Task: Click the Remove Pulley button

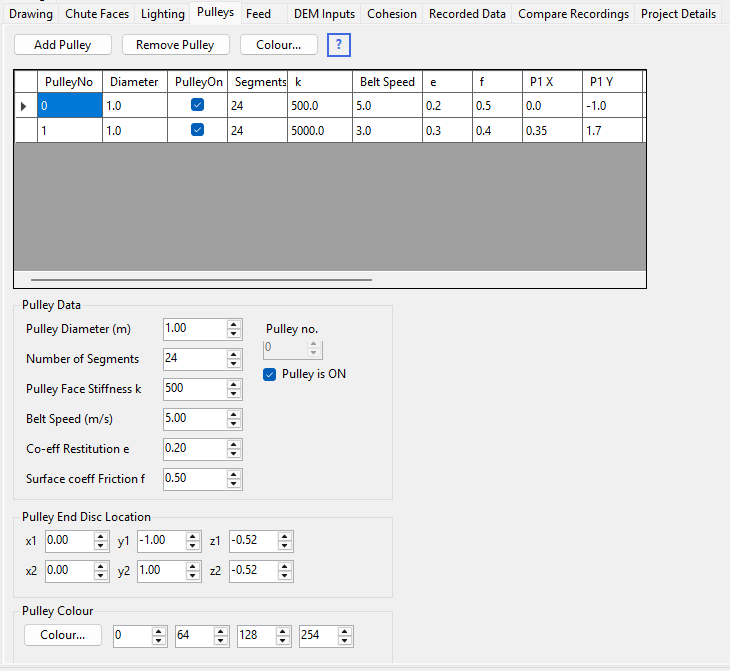Action: (x=176, y=45)
